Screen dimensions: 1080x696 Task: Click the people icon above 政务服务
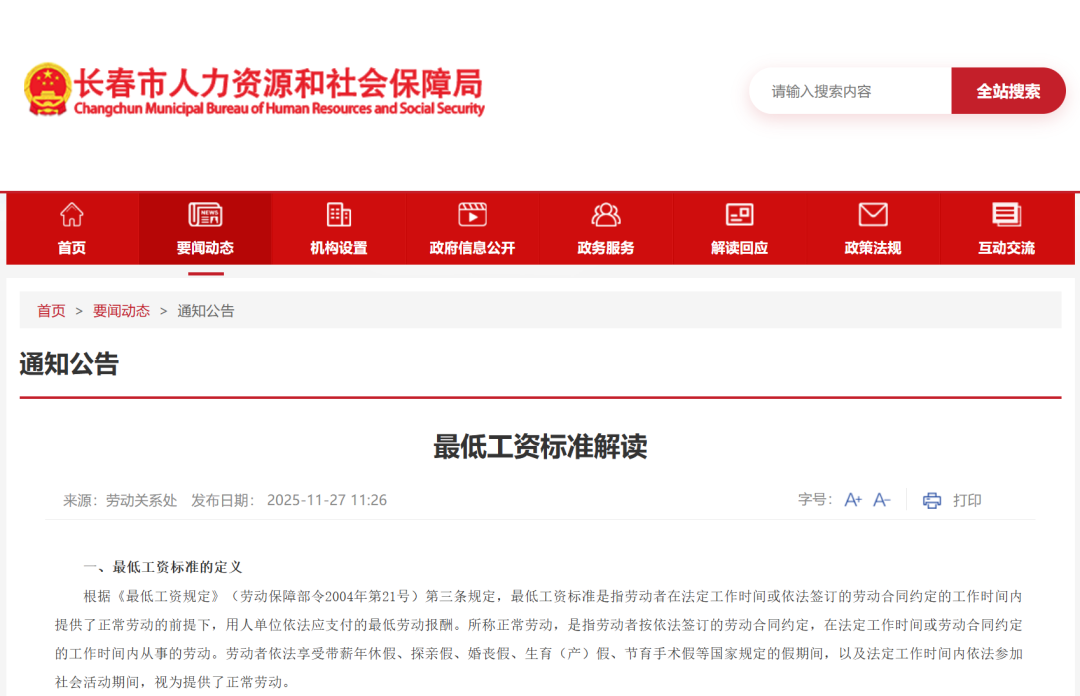[606, 215]
